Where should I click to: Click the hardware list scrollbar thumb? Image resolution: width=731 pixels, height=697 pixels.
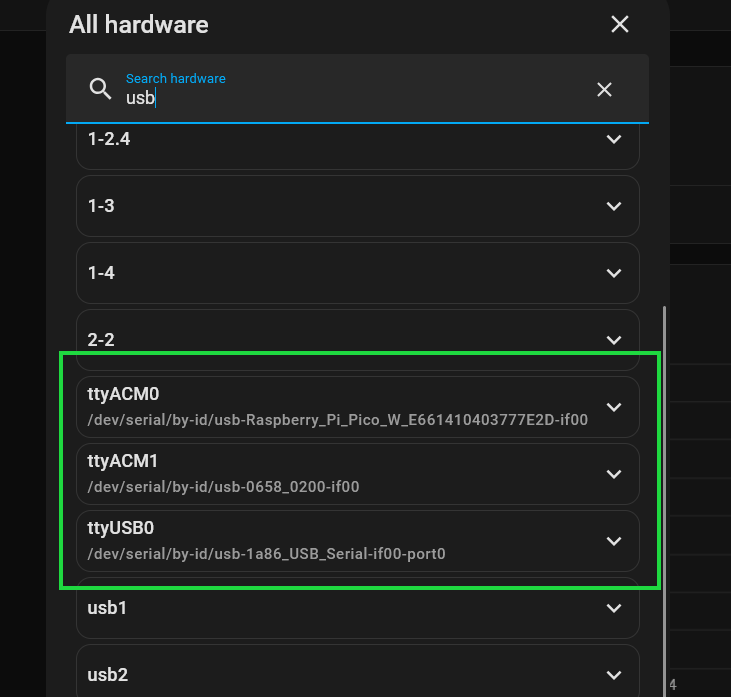[x=664, y=501]
